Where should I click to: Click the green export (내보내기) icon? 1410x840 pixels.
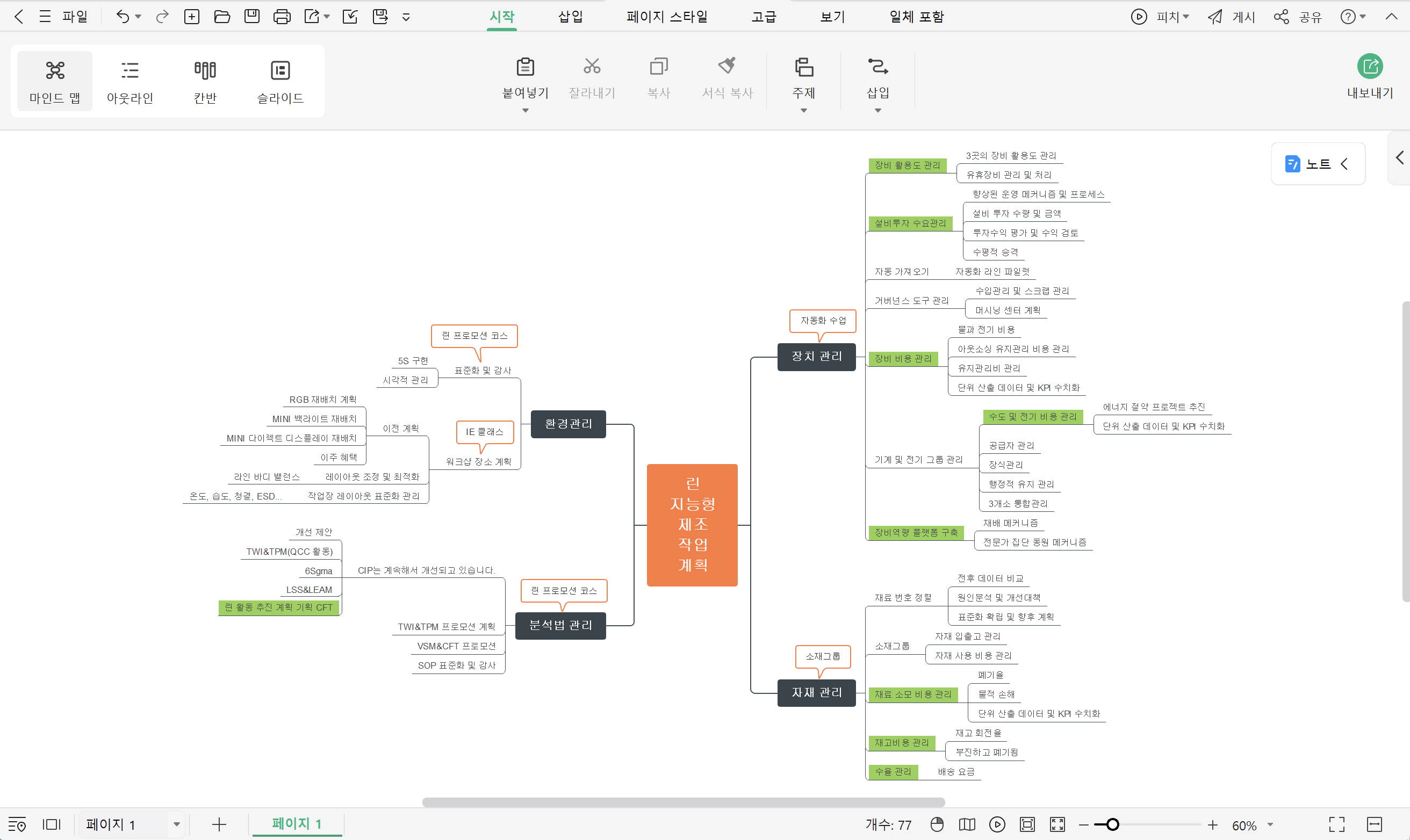coord(1369,67)
